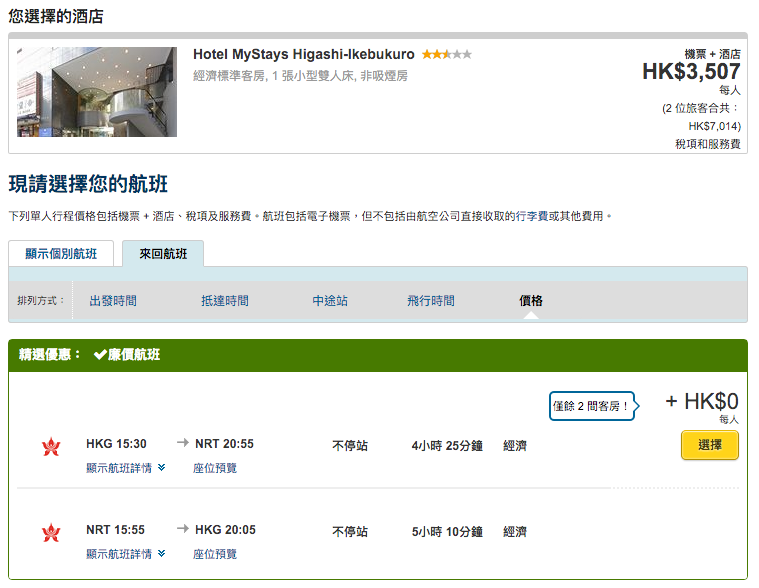Image resolution: width=759 pixels, height=588 pixels.
Task: Sort flights by 出發時間
Action: click(113, 301)
